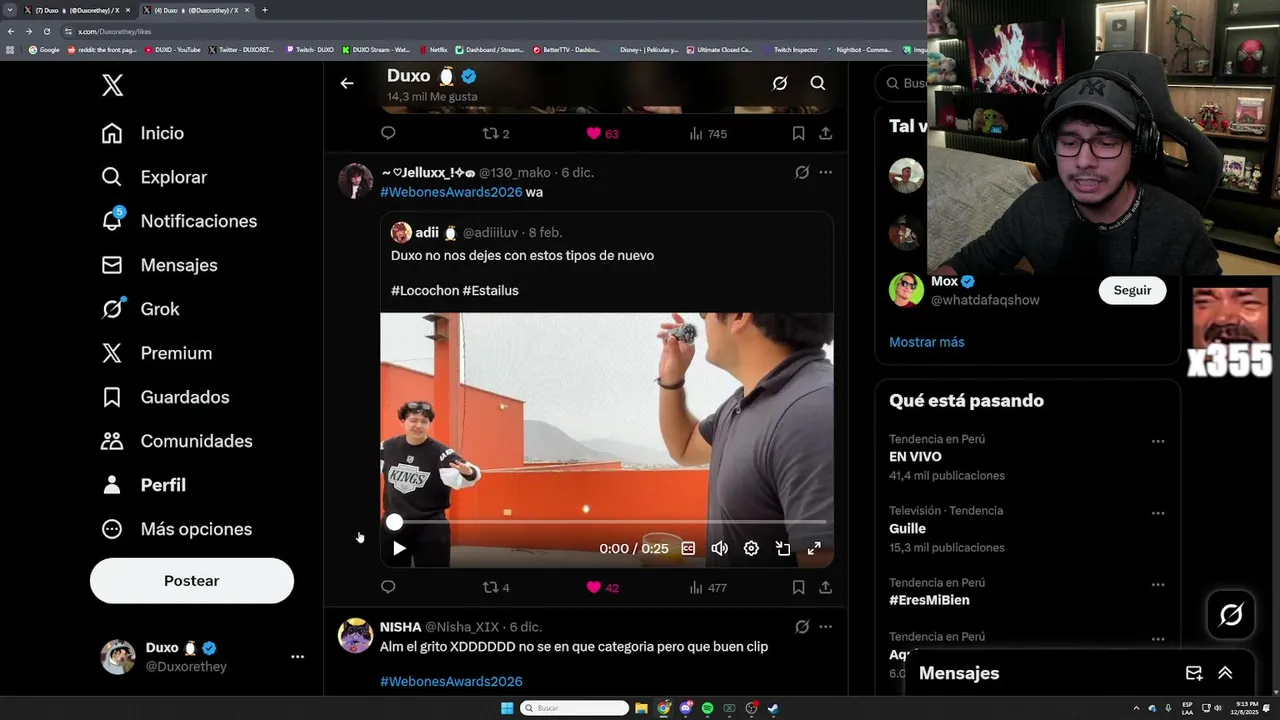Open Grok from the sidebar
This screenshot has height=720, width=1280.
pyautogui.click(x=140, y=309)
